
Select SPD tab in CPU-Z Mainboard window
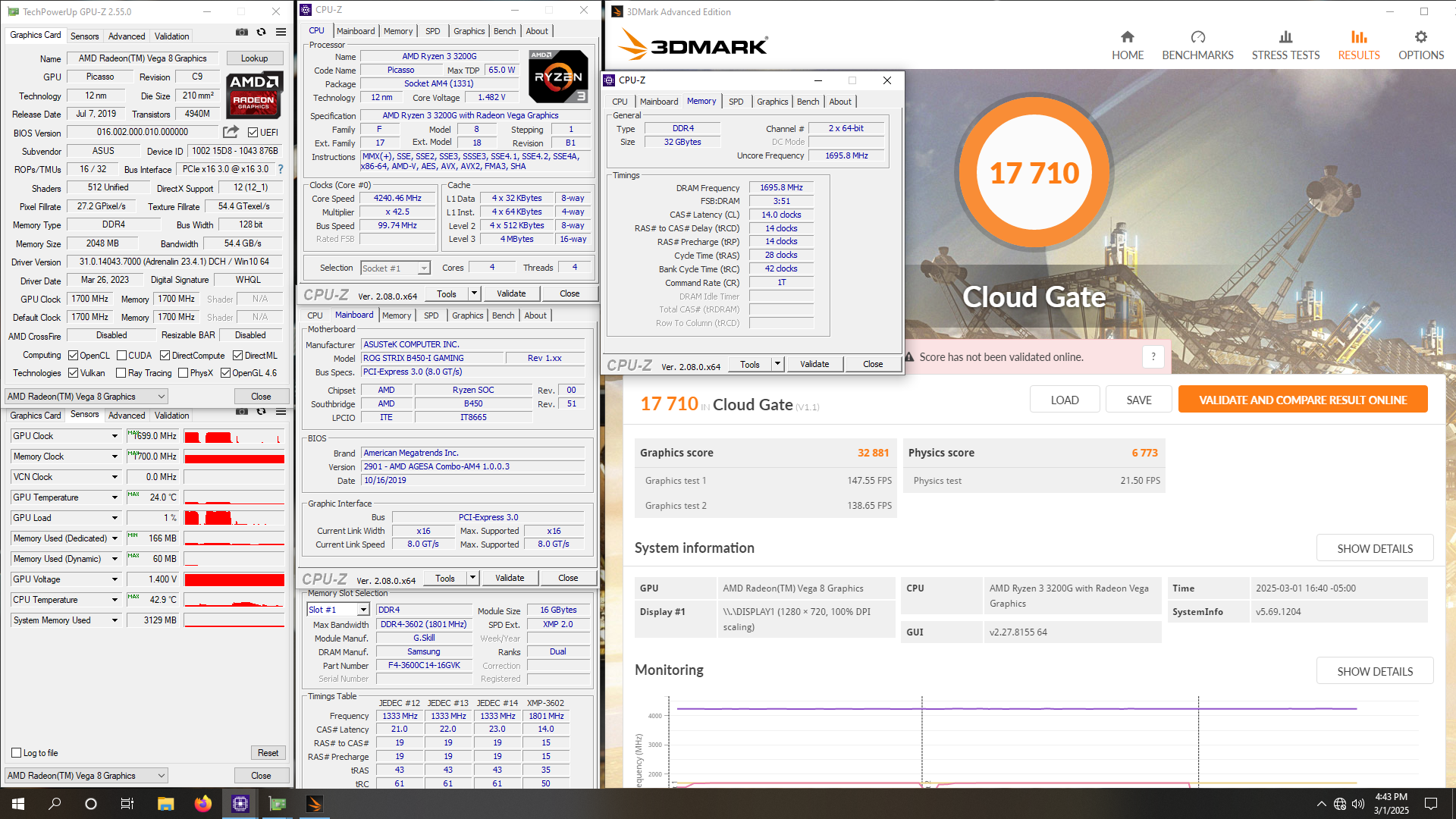pyautogui.click(x=431, y=315)
